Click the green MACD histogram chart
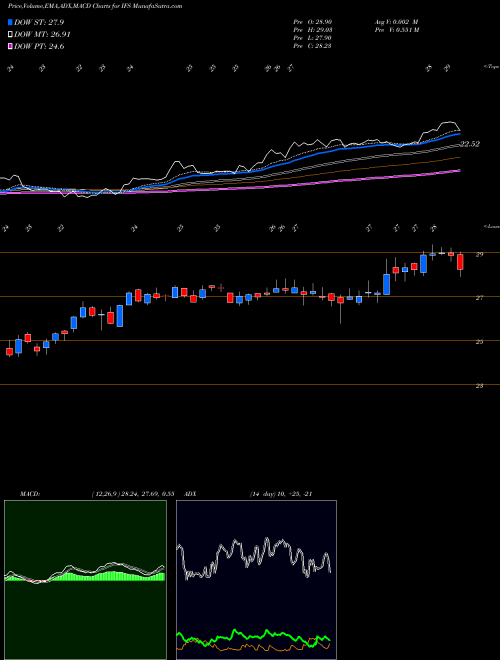 tap(85, 580)
